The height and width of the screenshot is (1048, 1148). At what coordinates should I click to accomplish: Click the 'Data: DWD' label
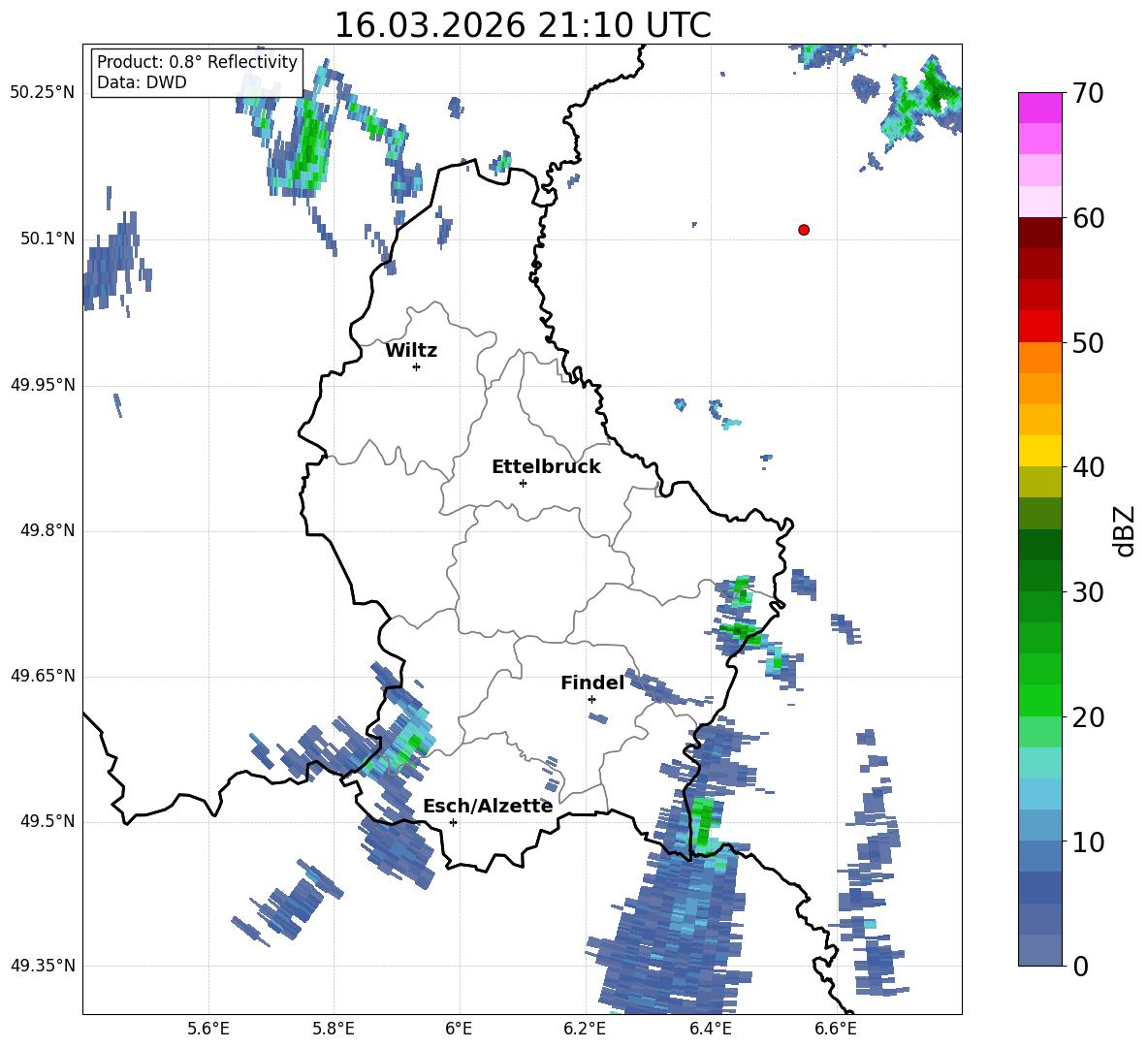pyautogui.click(x=142, y=82)
